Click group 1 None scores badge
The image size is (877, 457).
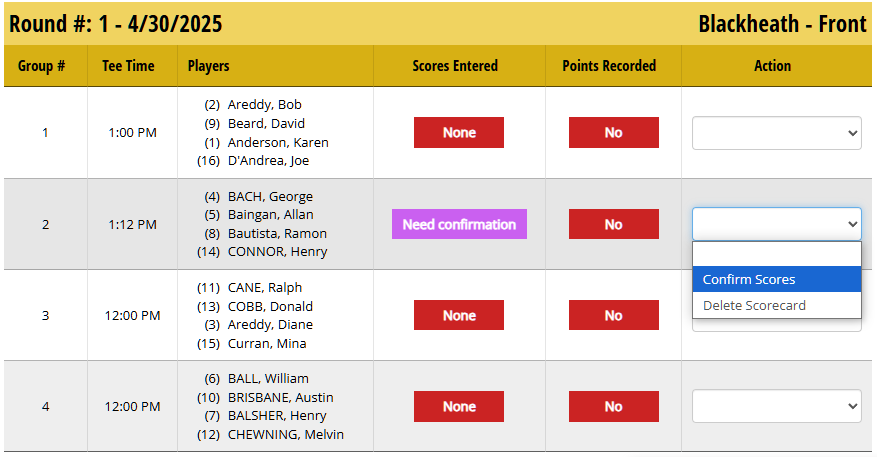459,133
